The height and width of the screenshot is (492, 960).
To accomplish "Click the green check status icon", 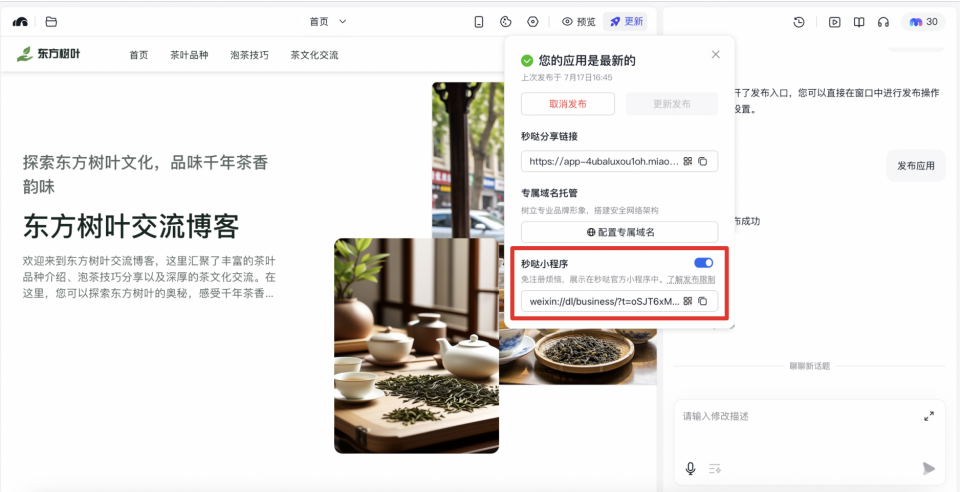I will coord(527,61).
